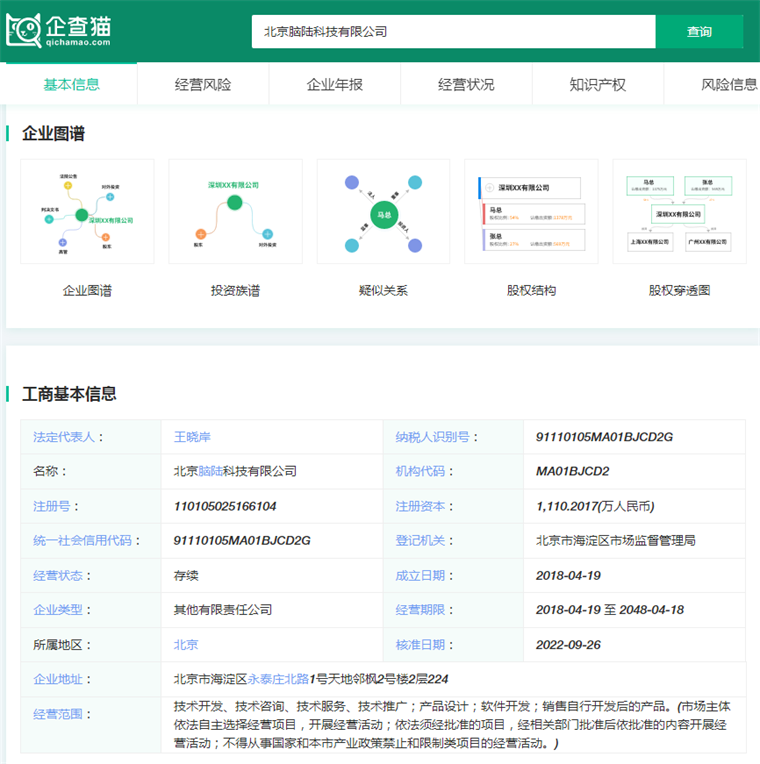Click the 股权结构 caption link

coord(531,291)
